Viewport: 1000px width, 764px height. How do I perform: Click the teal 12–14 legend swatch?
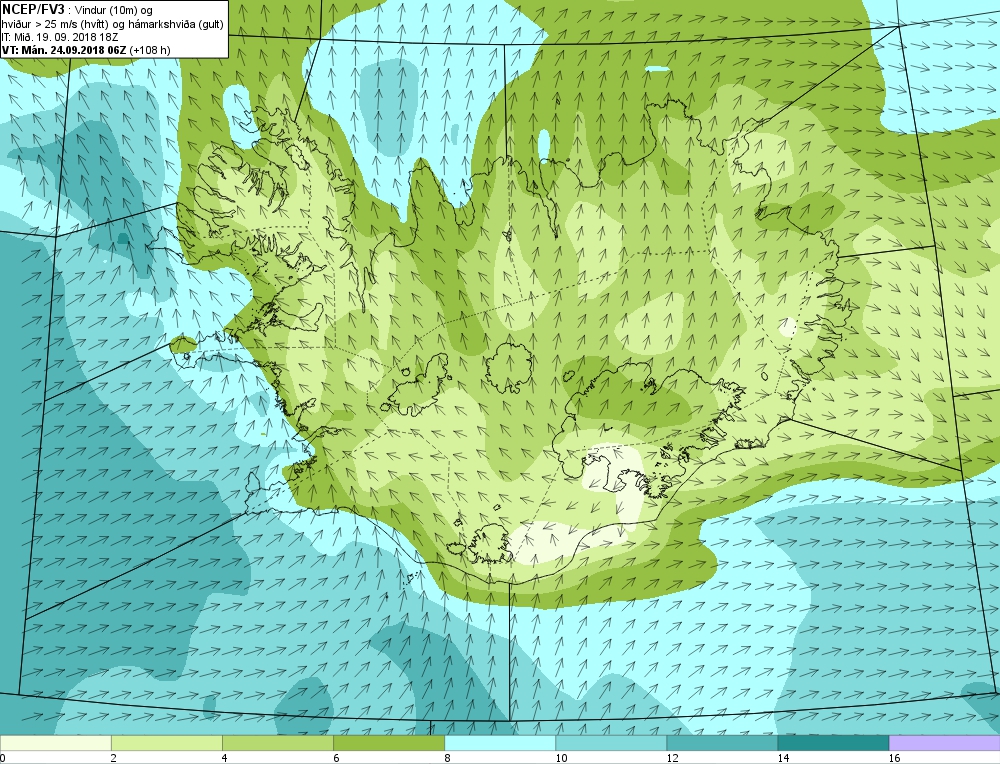click(721, 743)
